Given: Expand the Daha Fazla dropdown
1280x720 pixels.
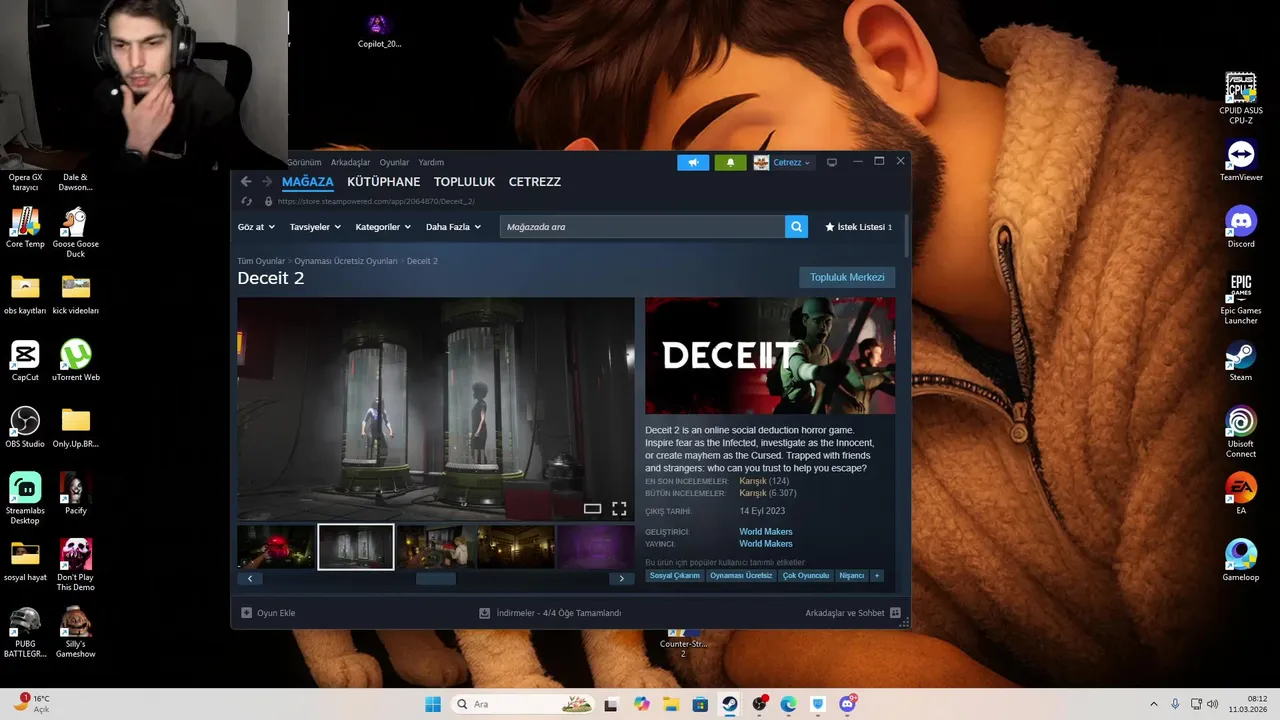Looking at the screenshot, I should [453, 227].
